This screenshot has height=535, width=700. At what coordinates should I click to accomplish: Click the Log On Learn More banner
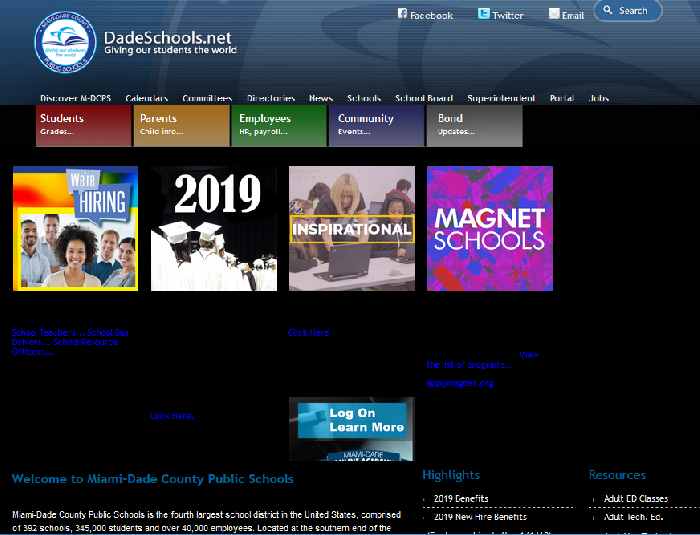pos(352,429)
